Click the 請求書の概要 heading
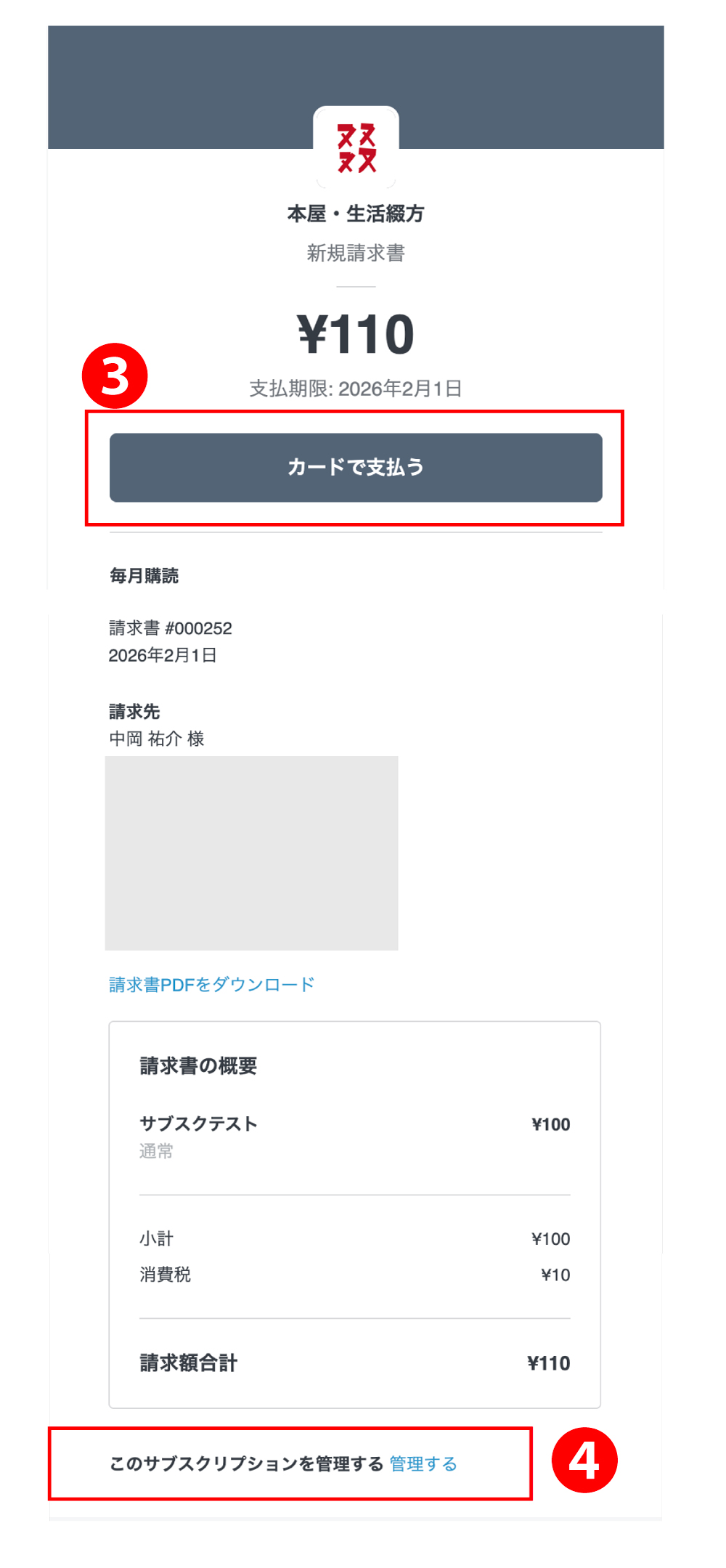 point(198,1065)
